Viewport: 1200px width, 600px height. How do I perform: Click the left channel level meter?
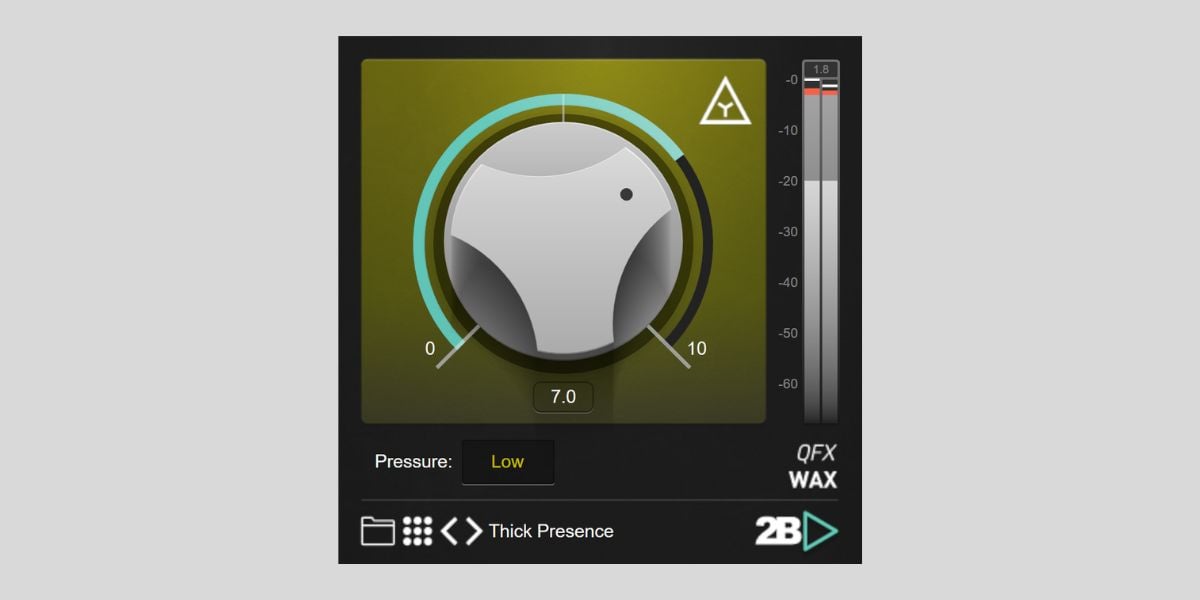(812, 250)
